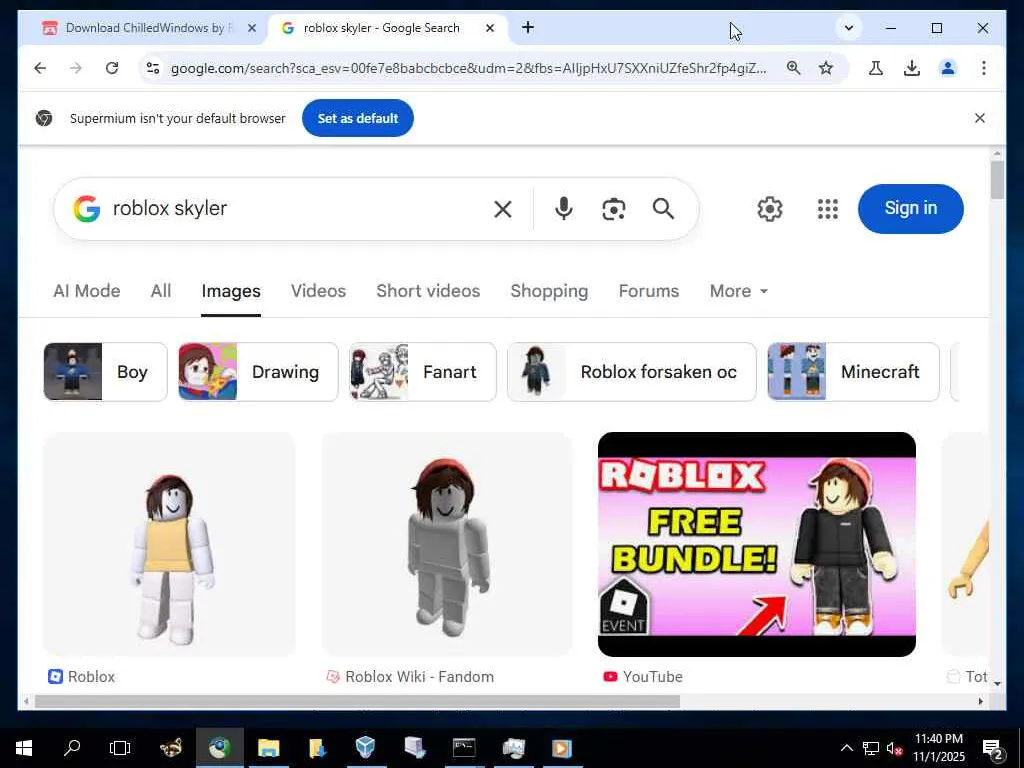Bookmark this page with the star icon
1024x768 pixels.
[x=826, y=68]
